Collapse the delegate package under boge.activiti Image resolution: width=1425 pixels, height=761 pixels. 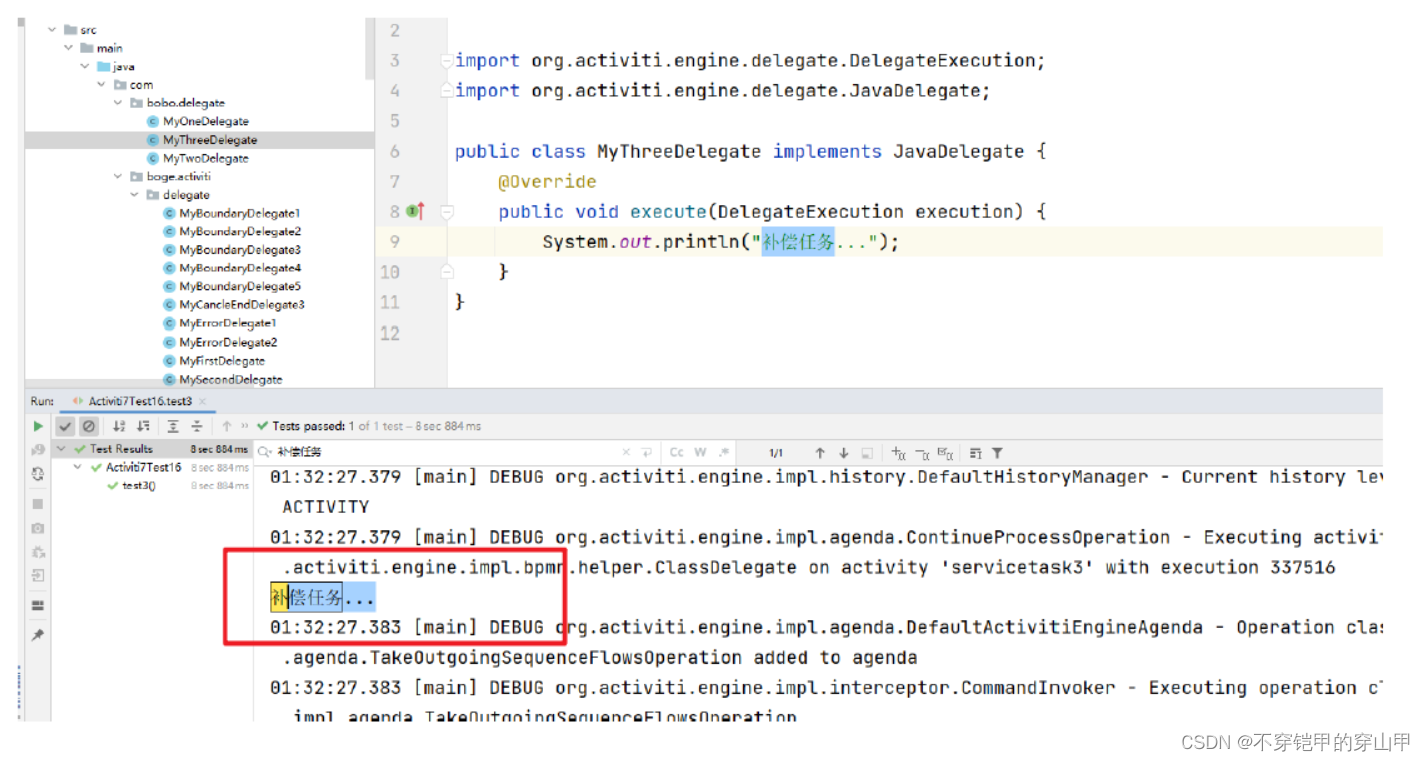point(134,195)
